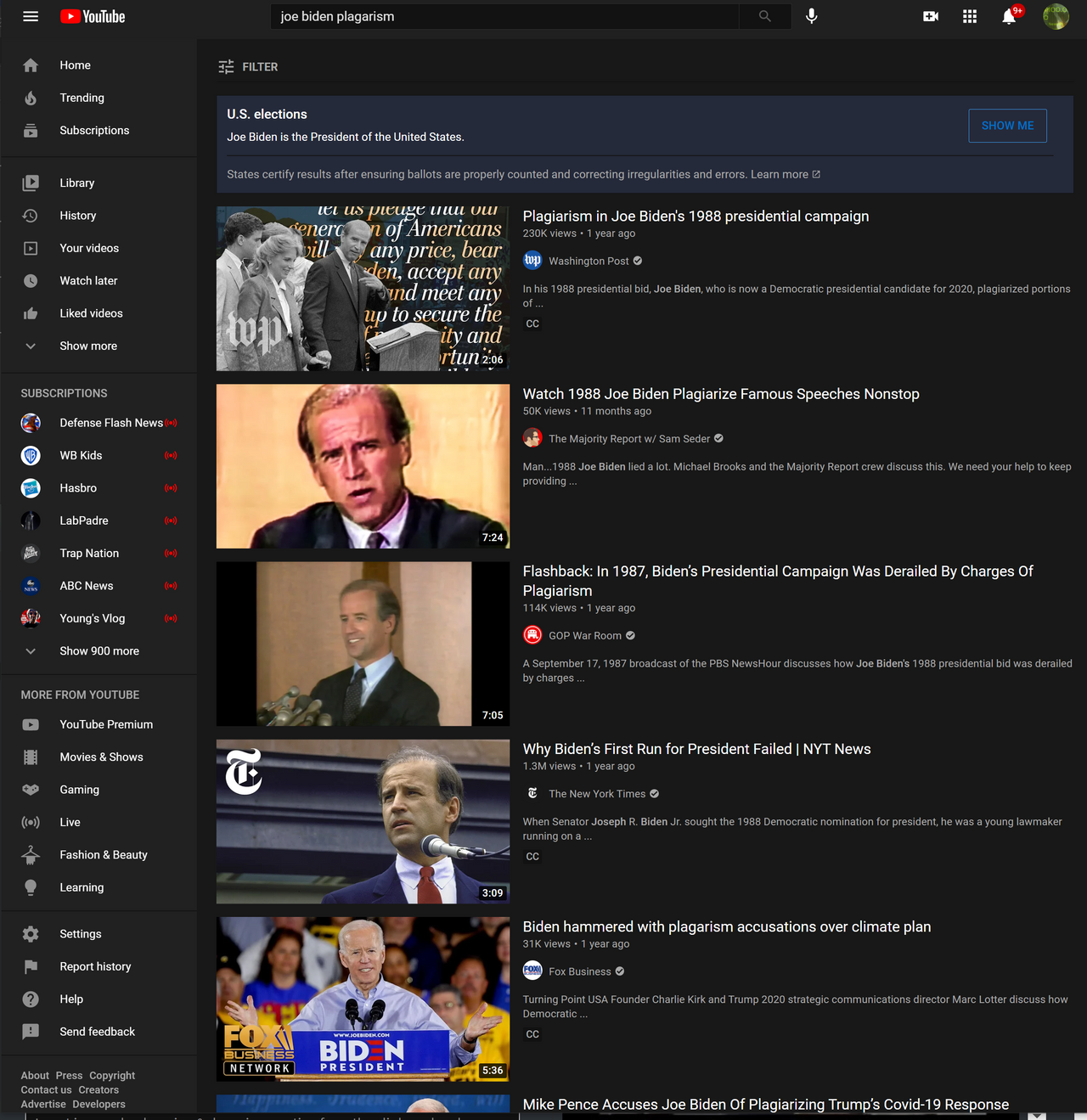Open the 7:24 Majority Report video thumbnail
Viewport: 1087px width, 1120px height.
click(x=363, y=466)
